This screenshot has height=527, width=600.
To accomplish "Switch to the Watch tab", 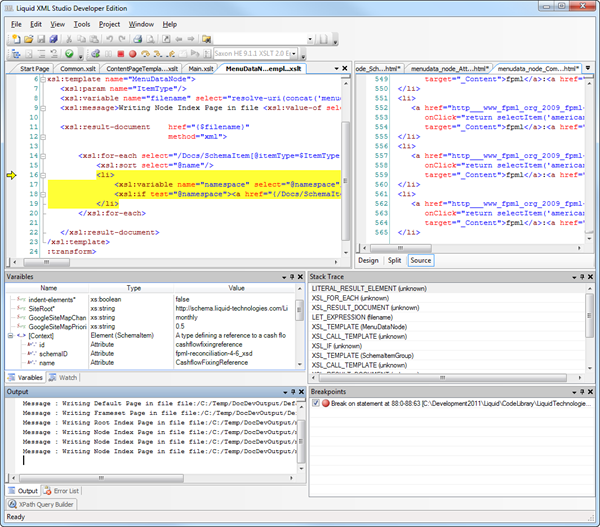I will [x=66, y=377].
